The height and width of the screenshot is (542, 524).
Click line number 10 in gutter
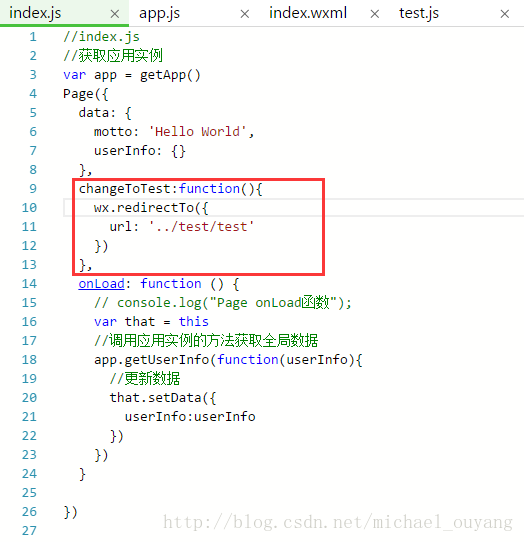[x=29, y=208]
